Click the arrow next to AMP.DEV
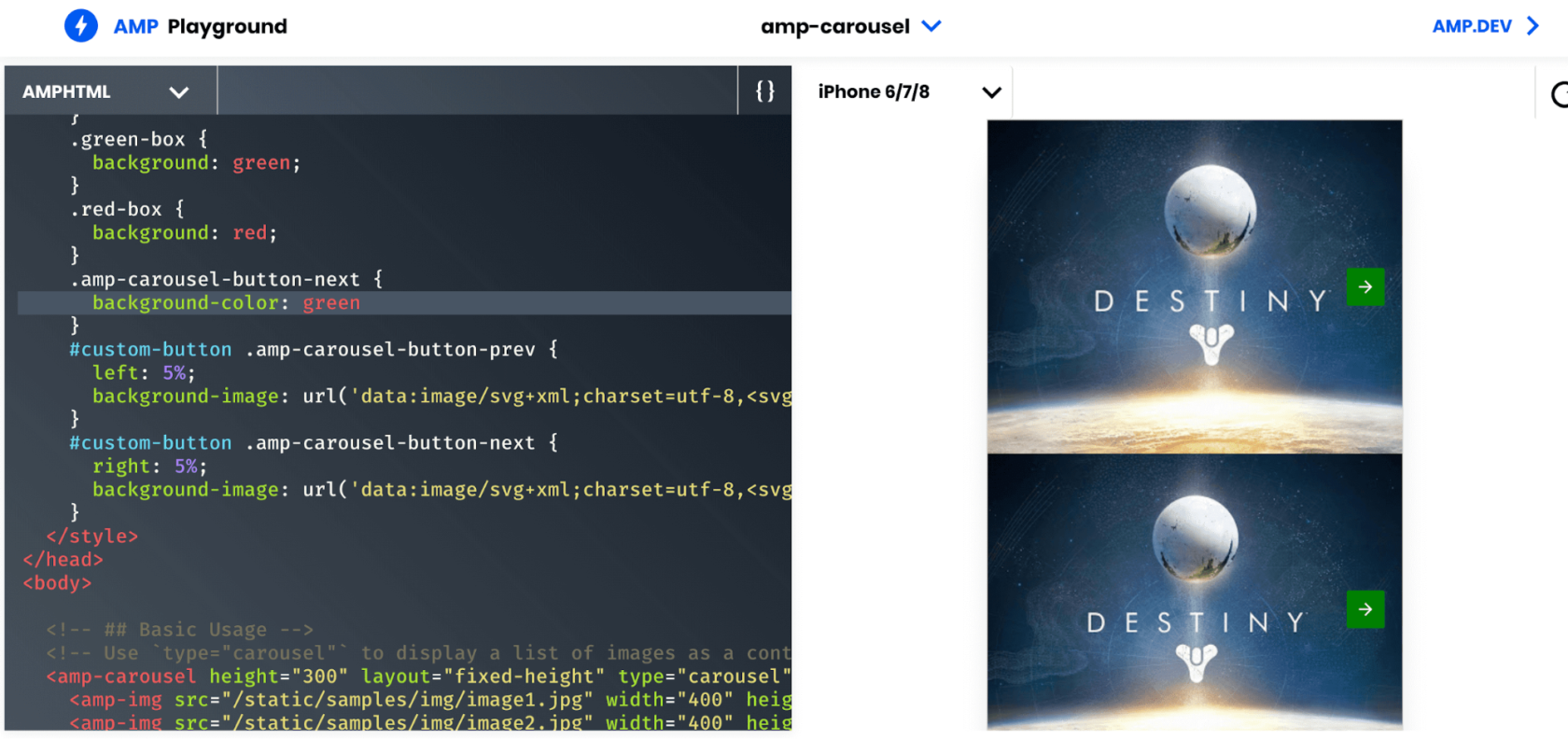1568x739 pixels. 1533,26
